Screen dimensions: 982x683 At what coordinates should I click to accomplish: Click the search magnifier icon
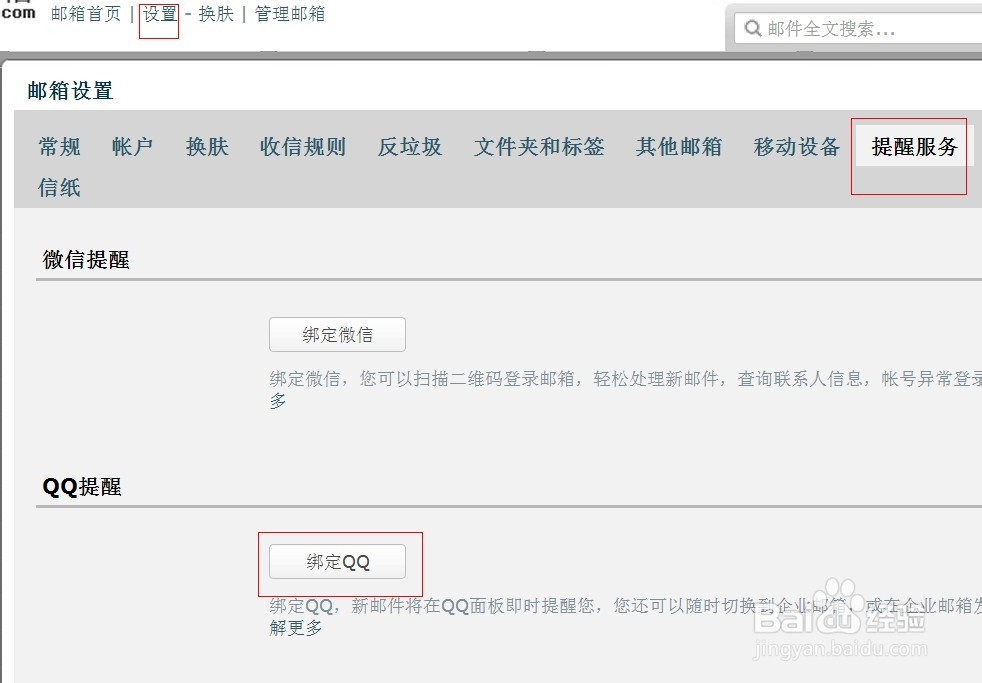coord(753,29)
